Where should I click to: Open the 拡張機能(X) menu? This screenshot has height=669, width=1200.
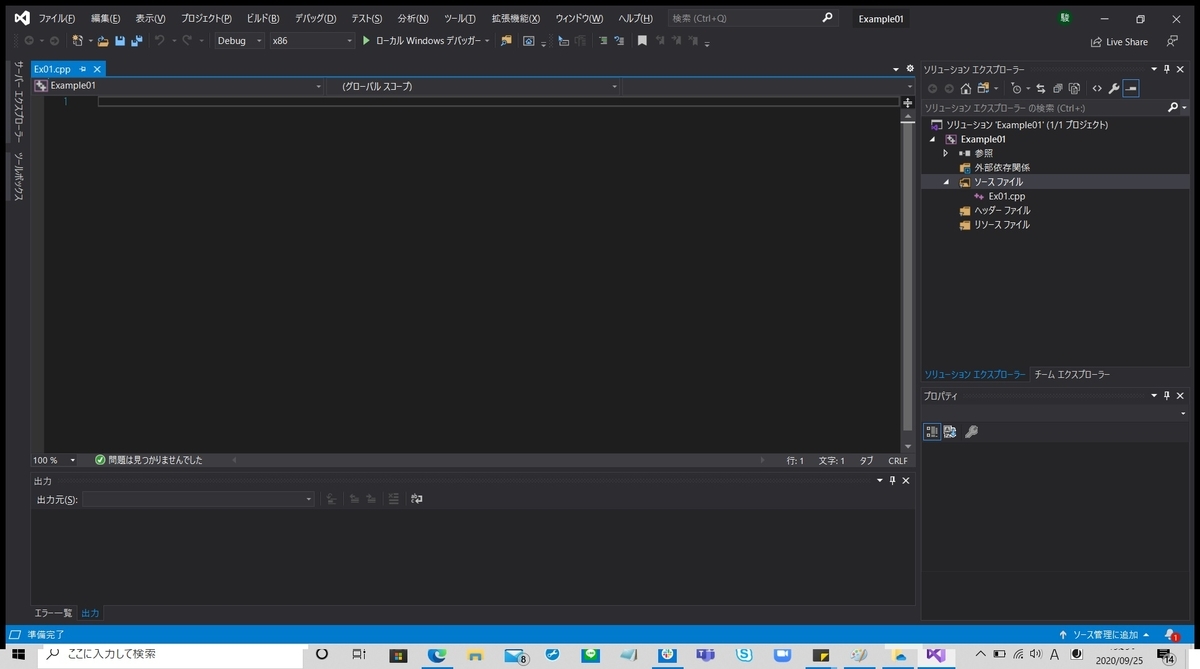click(x=515, y=19)
